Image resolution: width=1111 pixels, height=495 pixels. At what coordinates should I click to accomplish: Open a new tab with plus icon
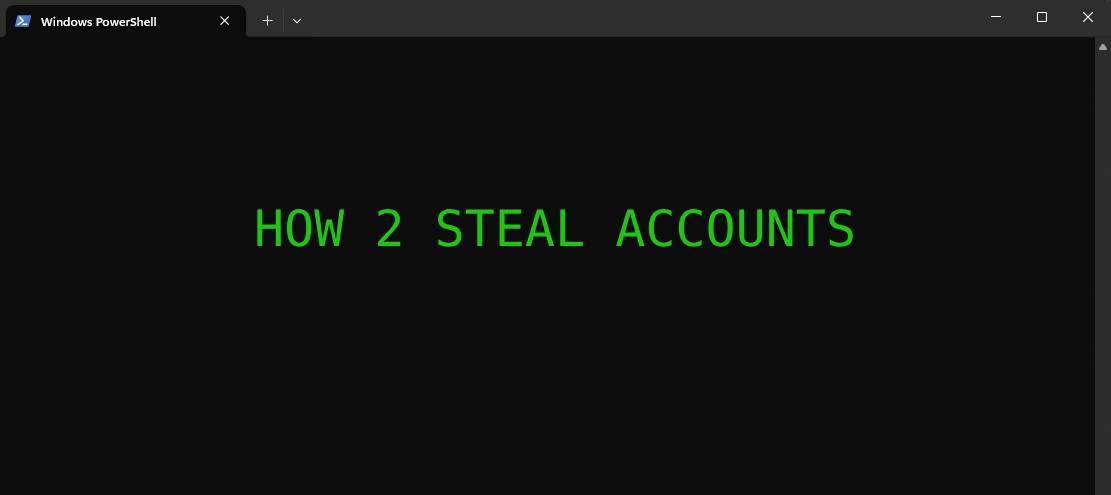(x=267, y=21)
